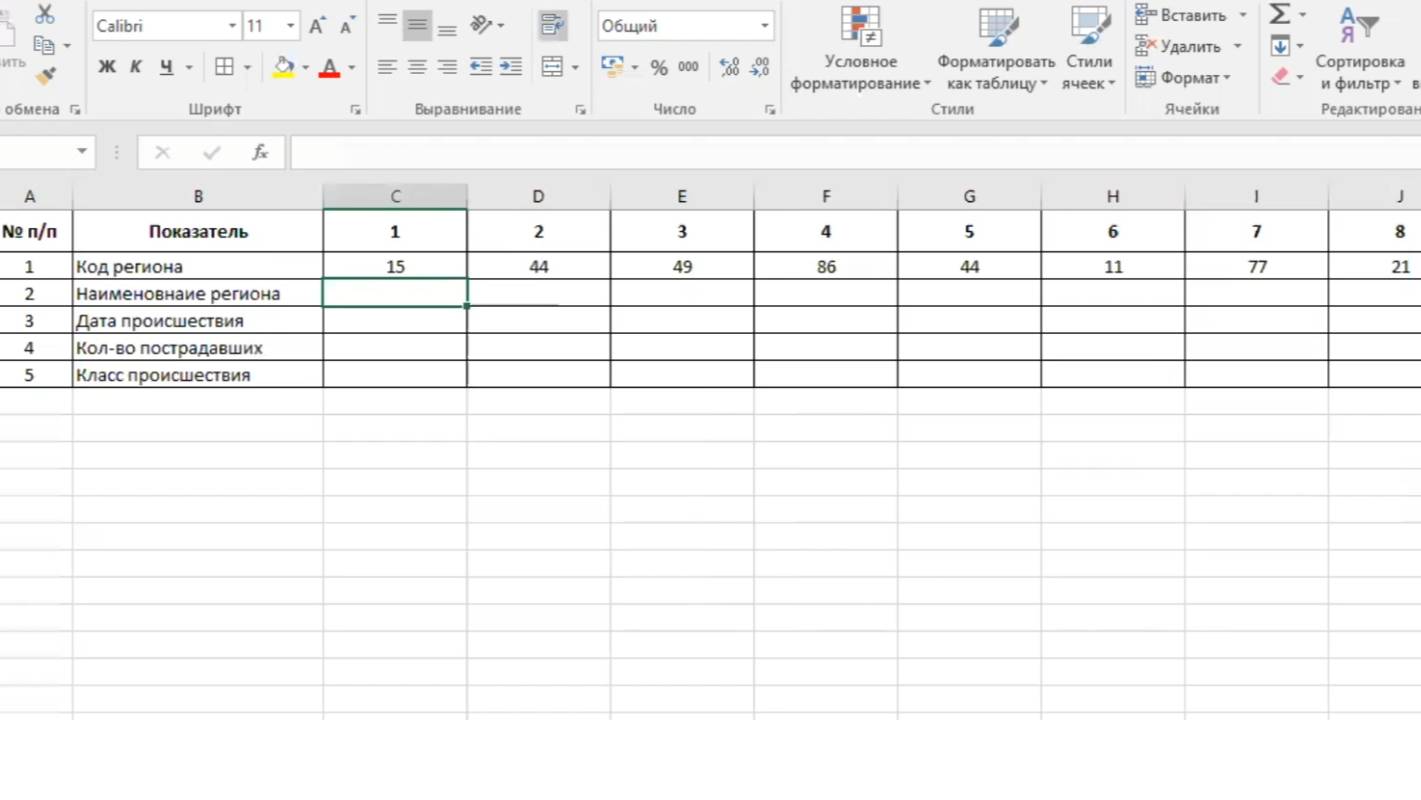Toggle middle vertical alignment

point(417,25)
